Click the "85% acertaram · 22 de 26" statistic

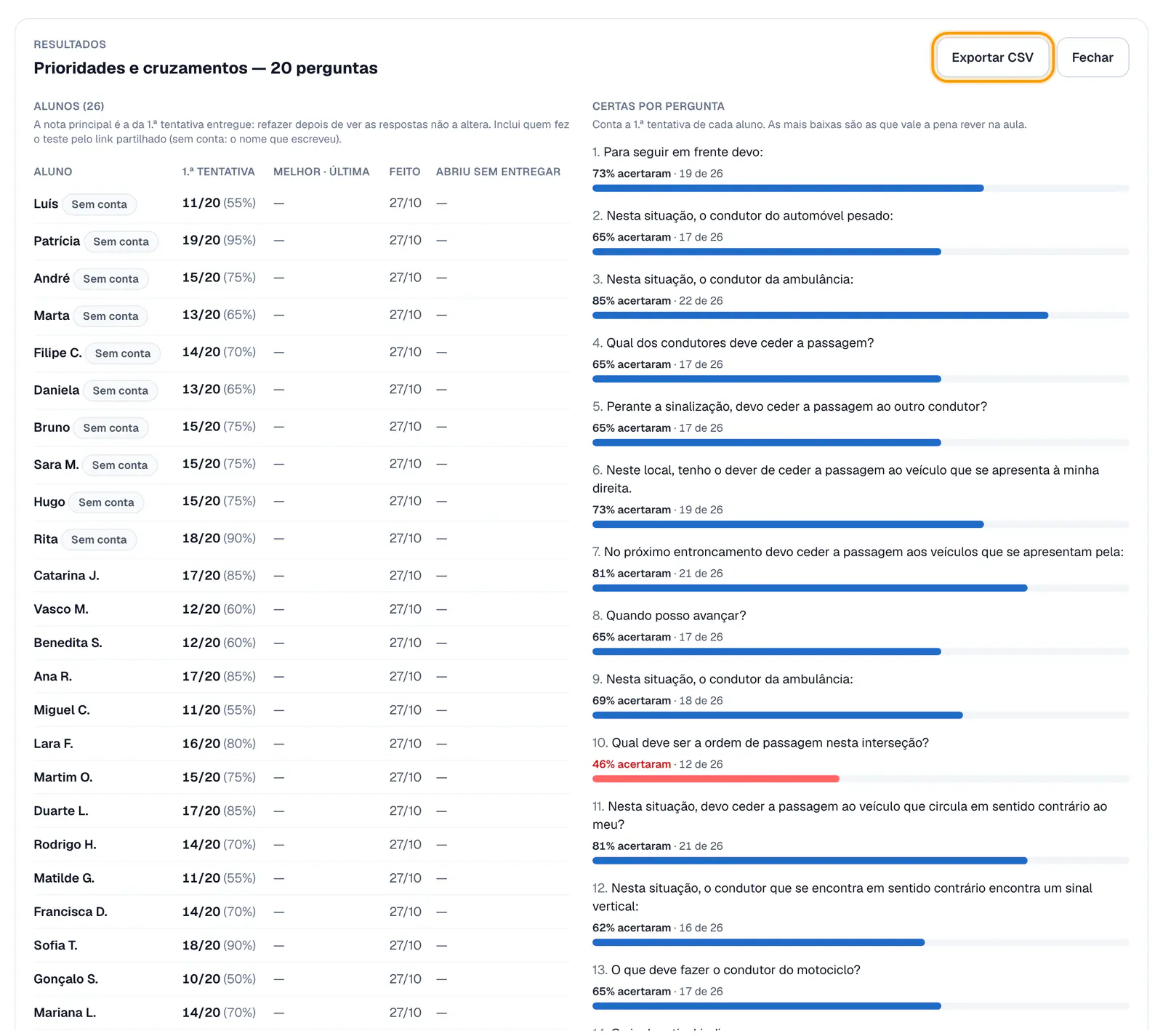[x=658, y=300]
